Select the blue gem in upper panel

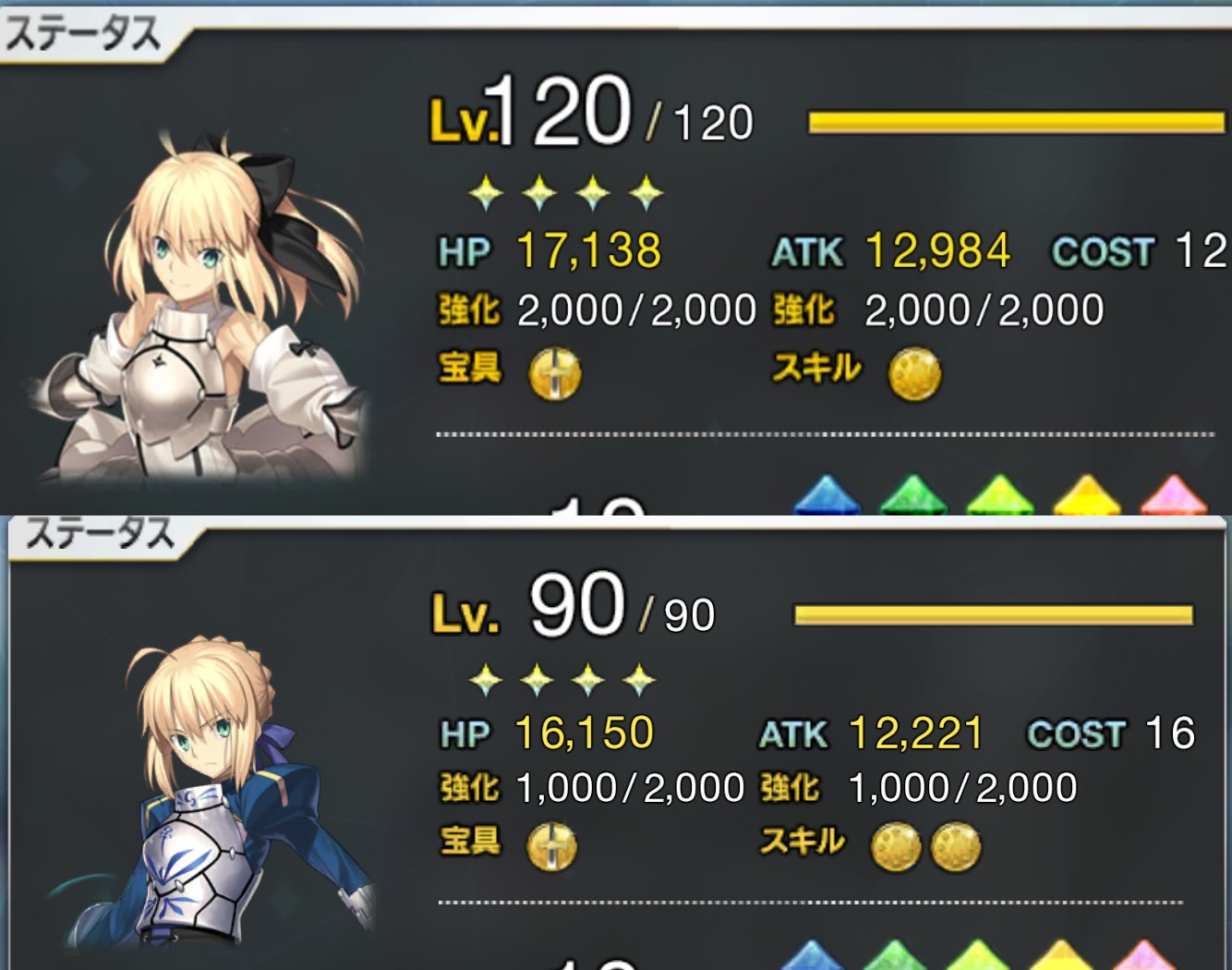click(826, 495)
